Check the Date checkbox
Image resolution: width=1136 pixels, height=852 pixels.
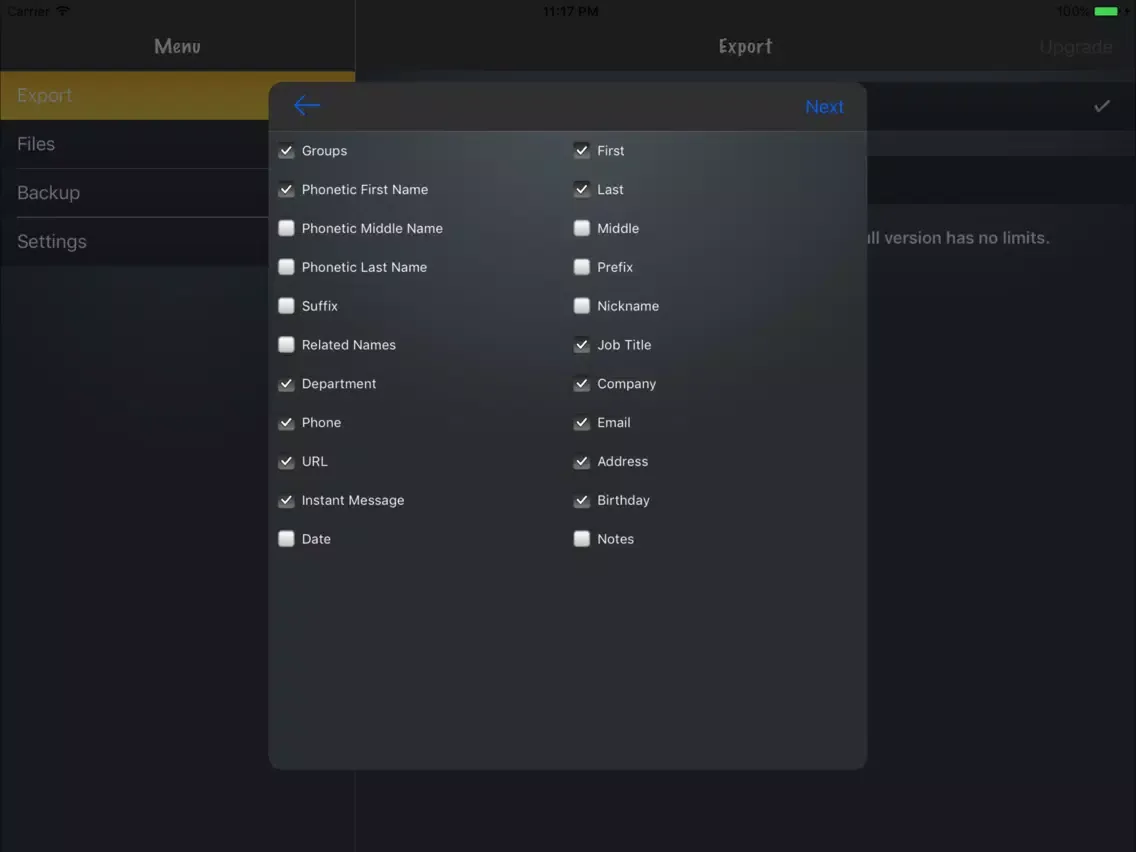pos(286,539)
